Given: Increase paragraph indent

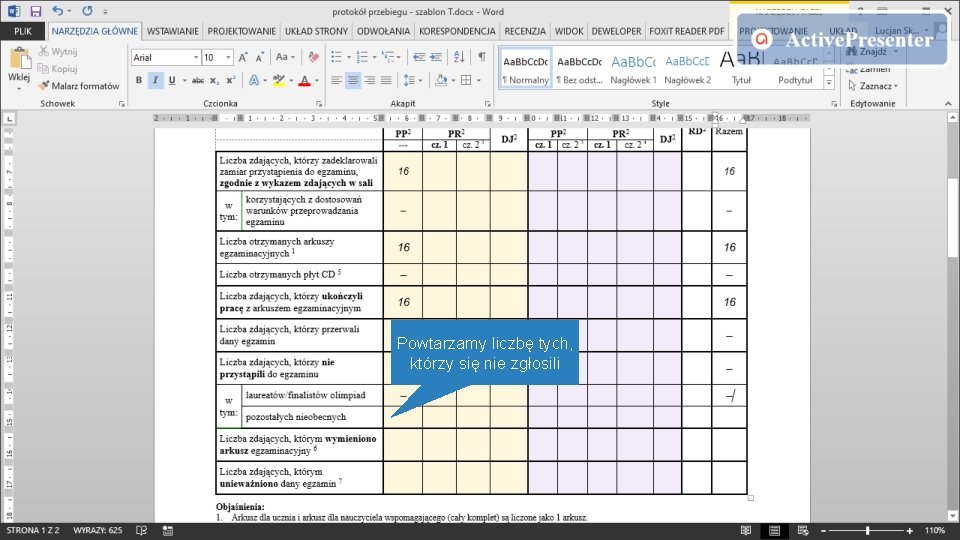Looking at the screenshot, I should (x=436, y=58).
